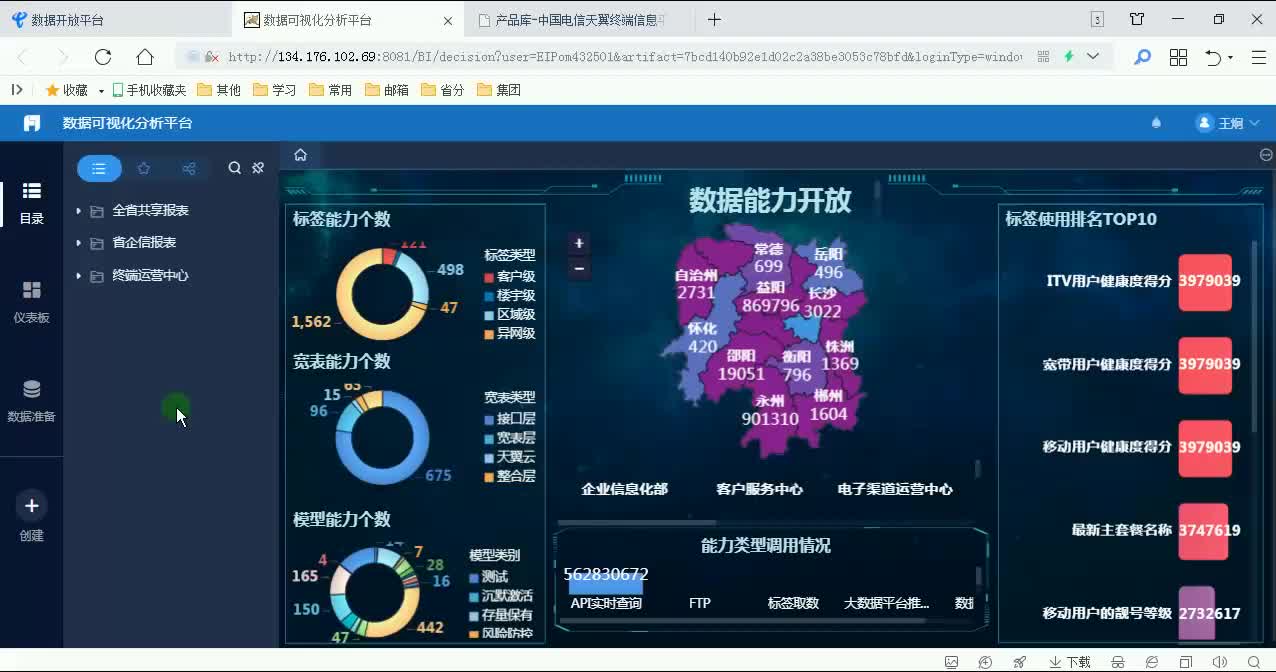Viewport: 1276px width, 672px height.
Task: Toggle the 测试 legend in model chart
Action: point(494,577)
